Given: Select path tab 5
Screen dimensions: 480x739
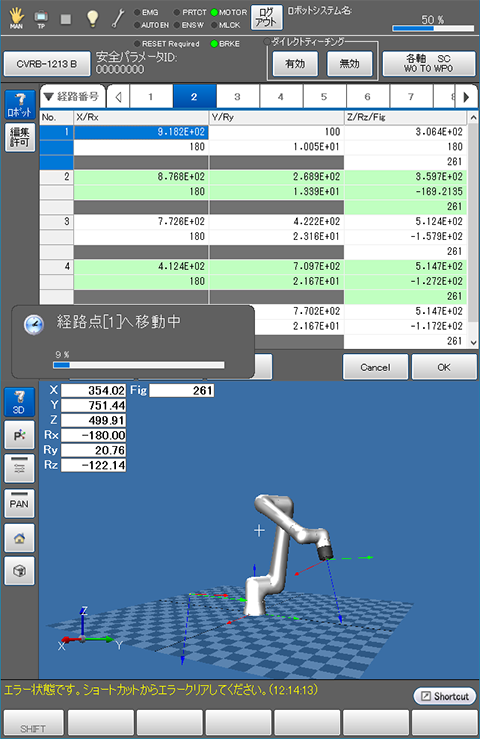Looking at the screenshot, I should [x=324, y=97].
